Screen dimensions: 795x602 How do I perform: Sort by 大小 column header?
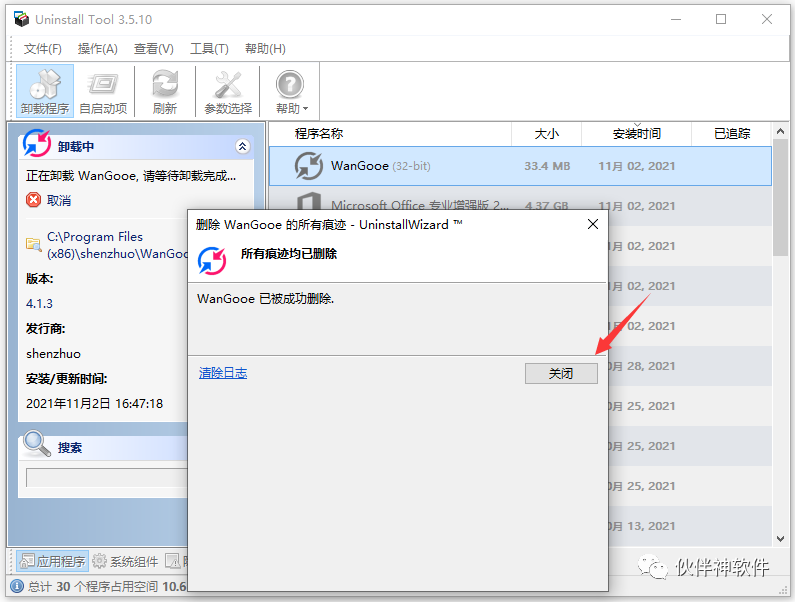pyautogui.click(x=547, y=134)
